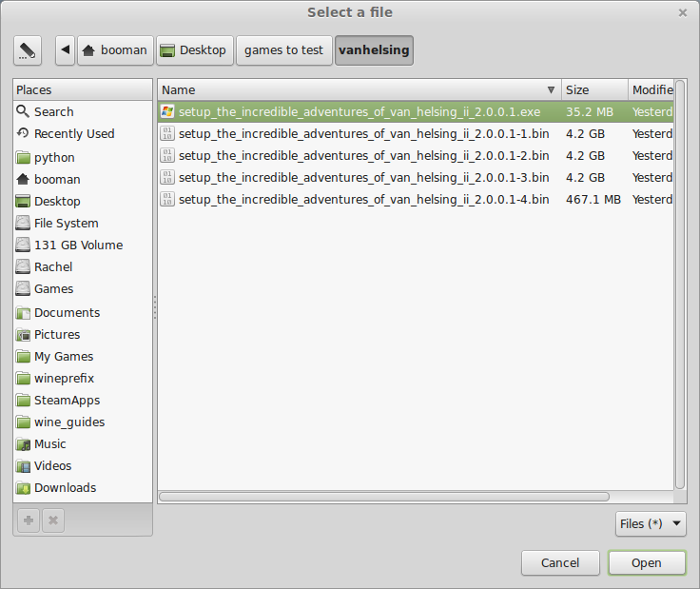700x589 pixels.
Task: Open the Files (*) filter dropdown
Action: (650, 524)
